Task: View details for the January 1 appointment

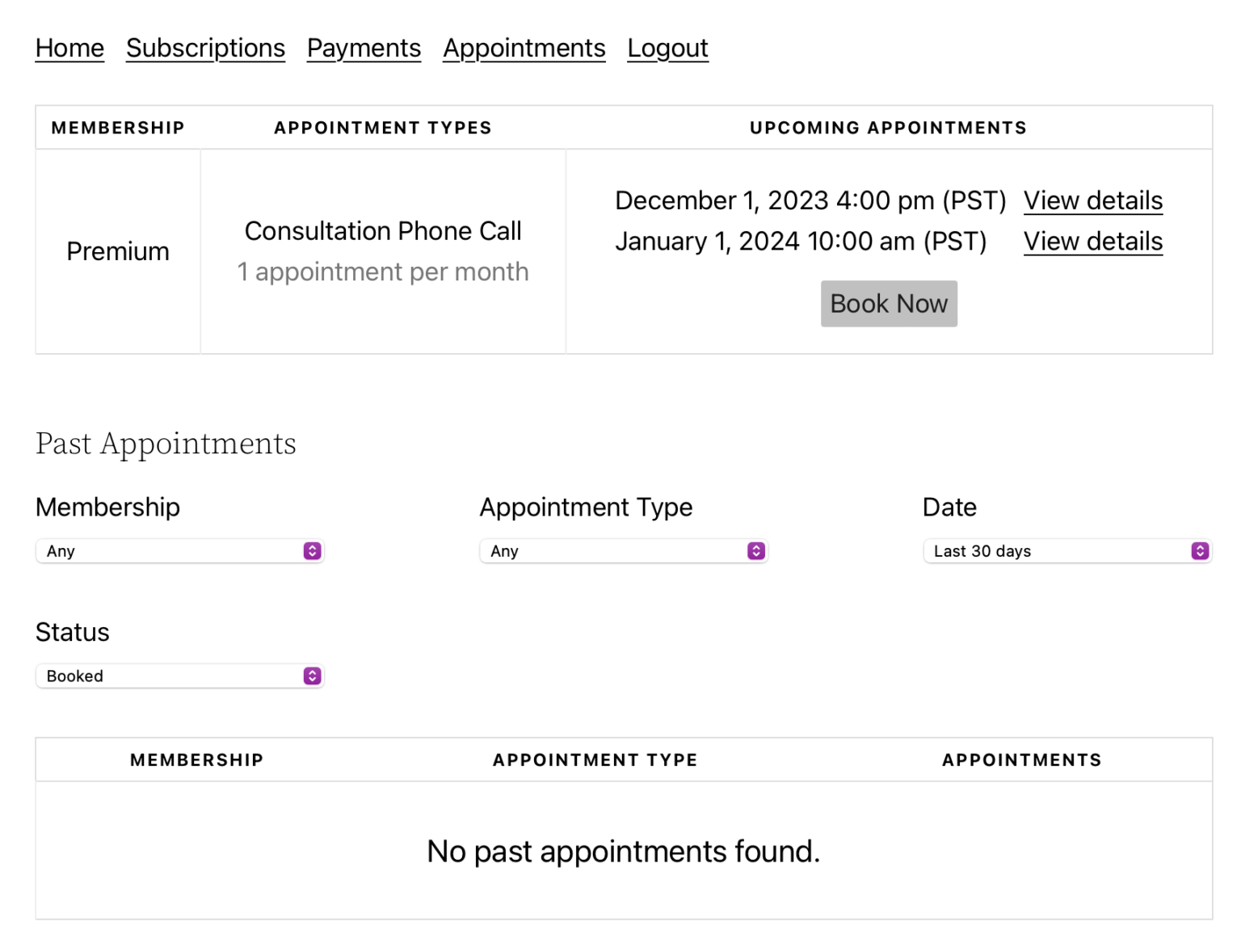Action: click(x=1093, y=241)
